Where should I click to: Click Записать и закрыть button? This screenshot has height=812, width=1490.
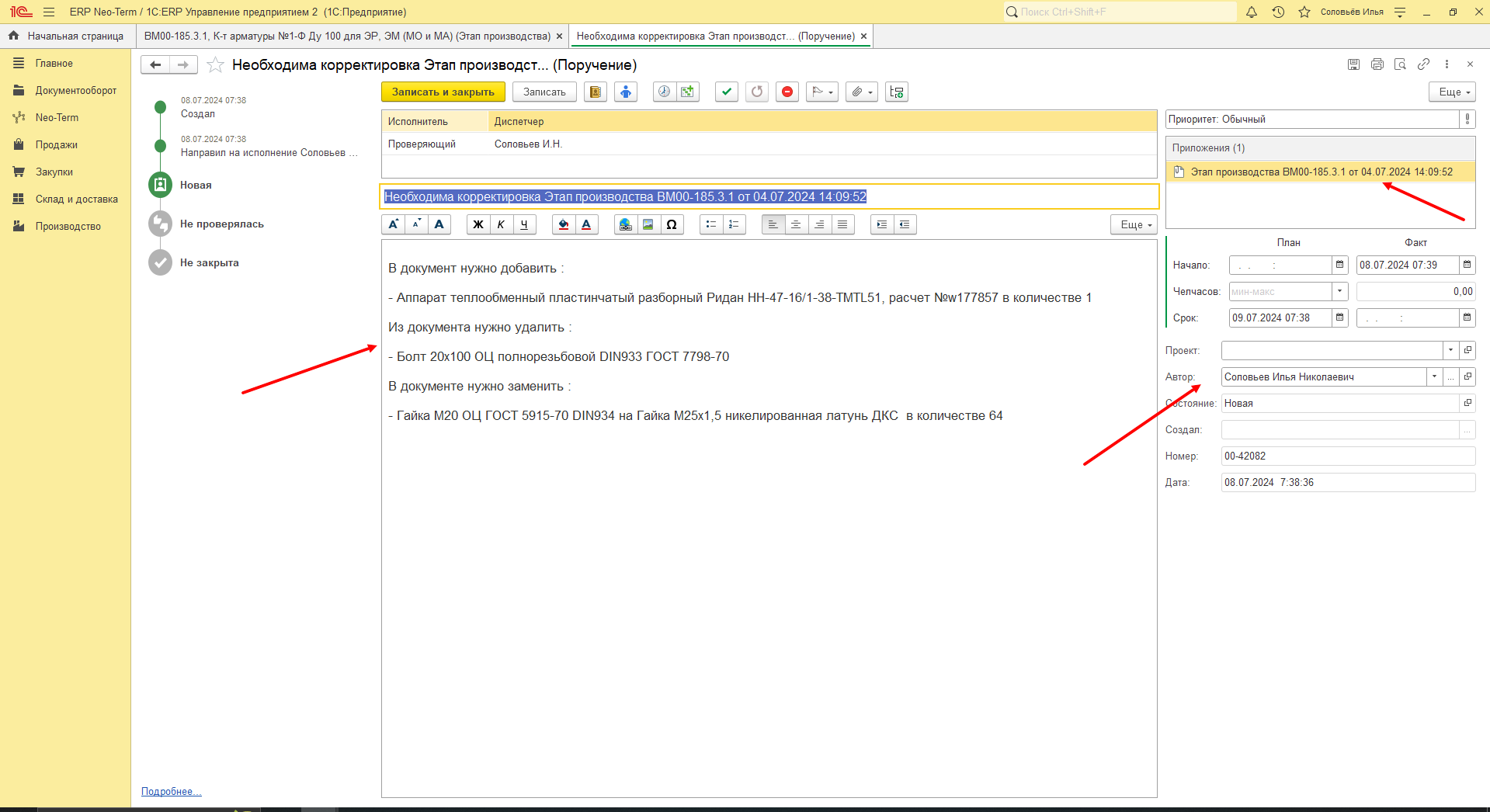pyautogui.click(x=443, y=92)
